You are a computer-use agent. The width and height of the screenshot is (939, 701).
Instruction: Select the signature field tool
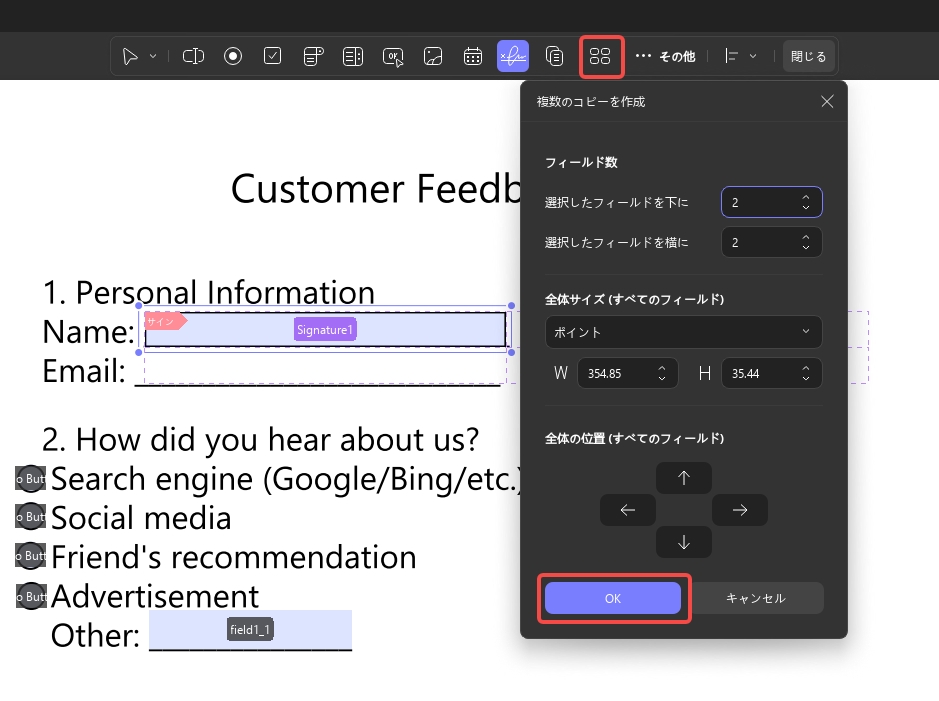pos(513,56)
